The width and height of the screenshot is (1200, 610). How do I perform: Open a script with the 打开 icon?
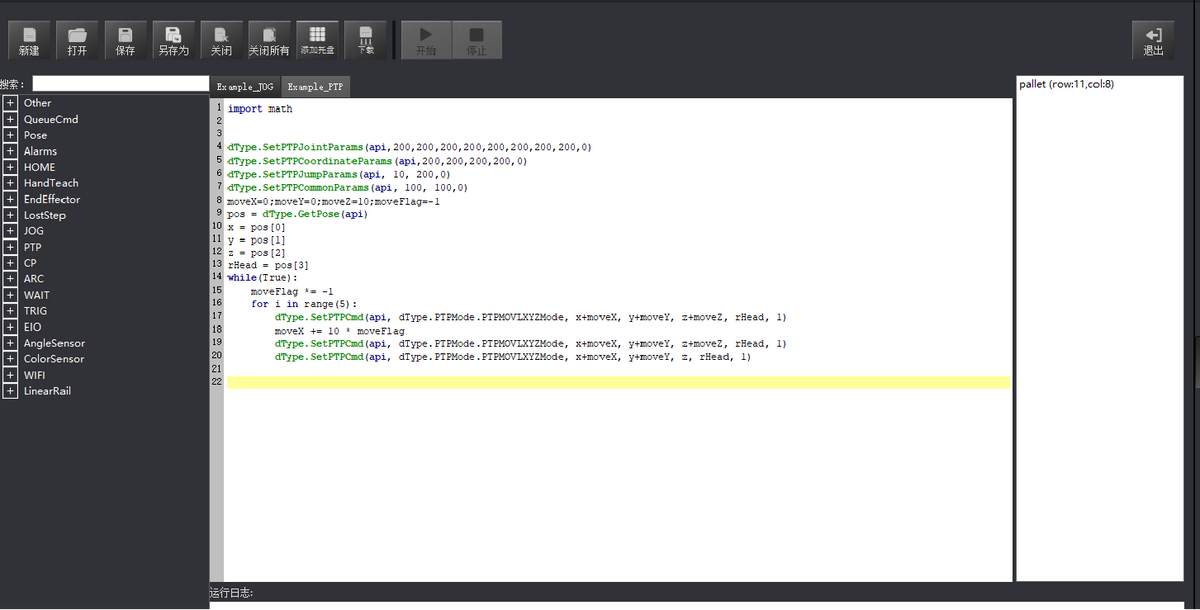pyautogui.click(x=77, y=40)
